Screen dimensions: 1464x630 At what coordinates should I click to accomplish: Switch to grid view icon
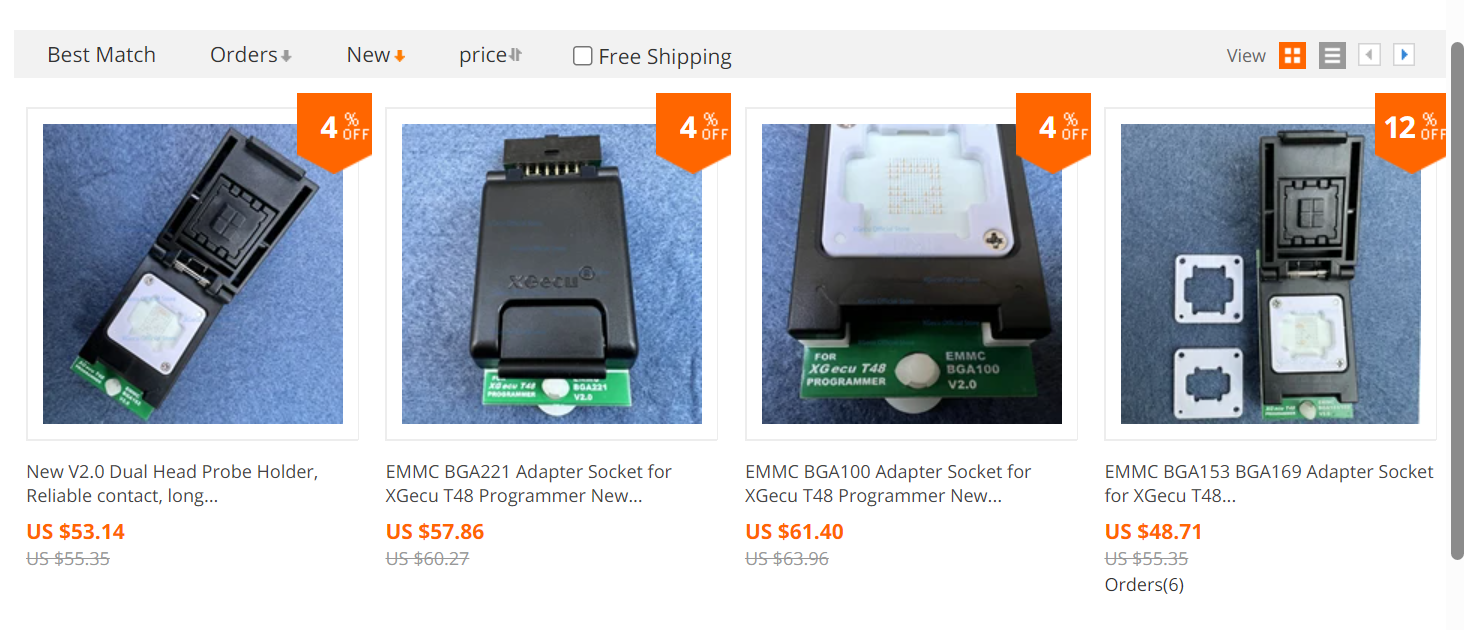[x=1292, y=55]
